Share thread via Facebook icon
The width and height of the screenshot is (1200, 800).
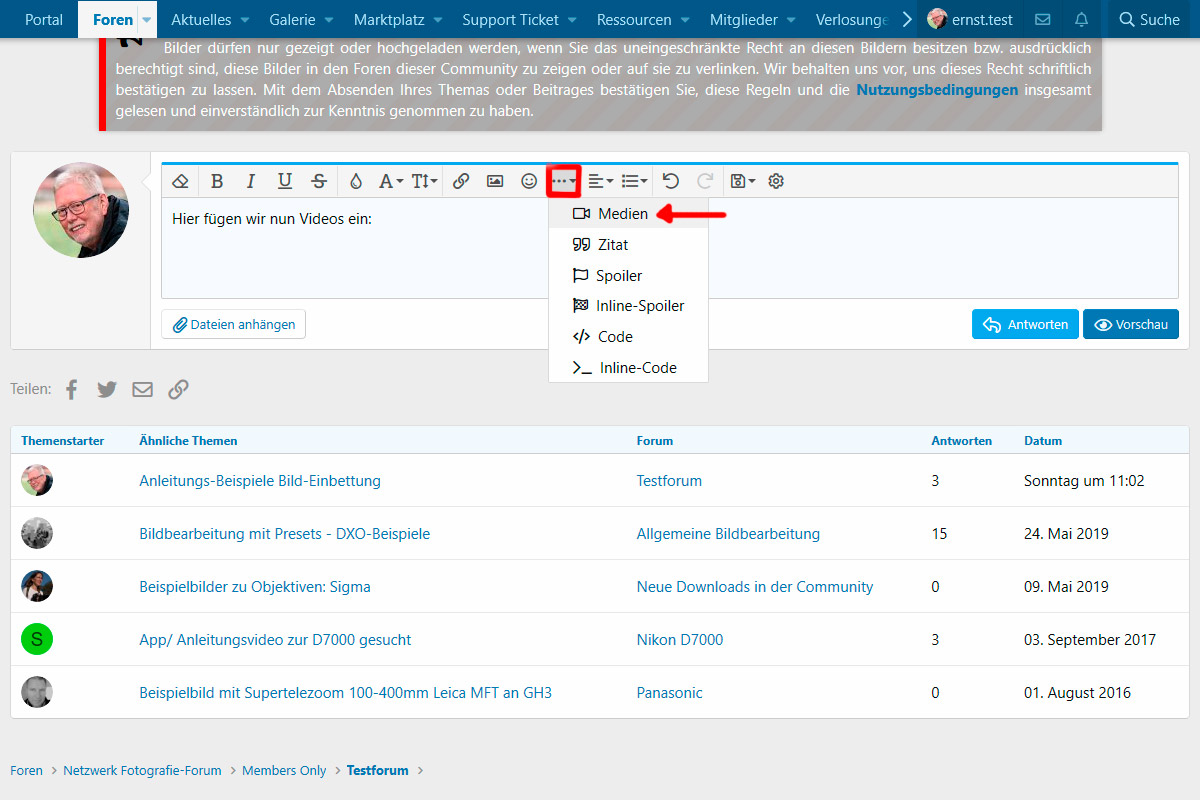click(72, 390)
